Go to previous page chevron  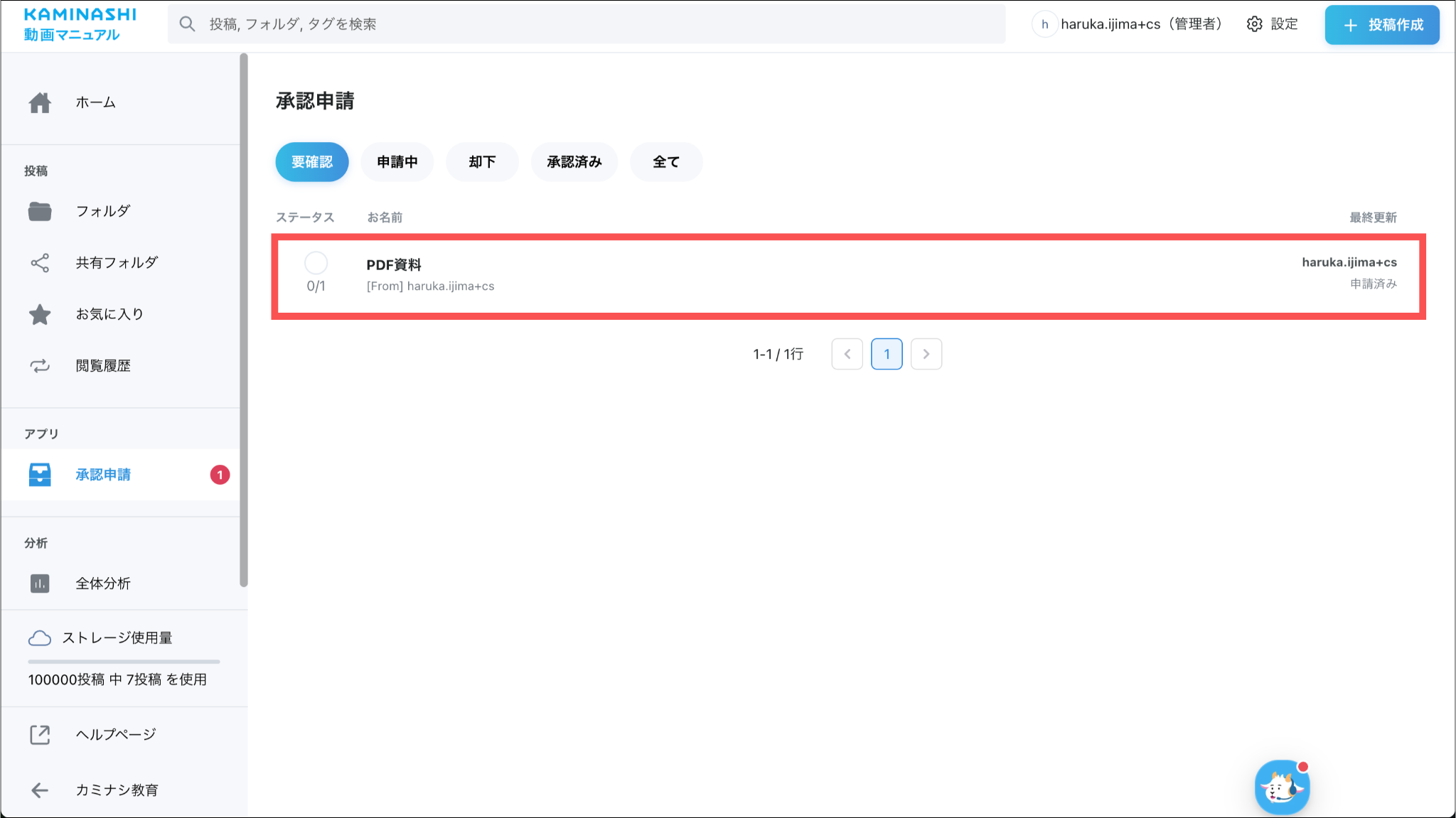[847, 354]
